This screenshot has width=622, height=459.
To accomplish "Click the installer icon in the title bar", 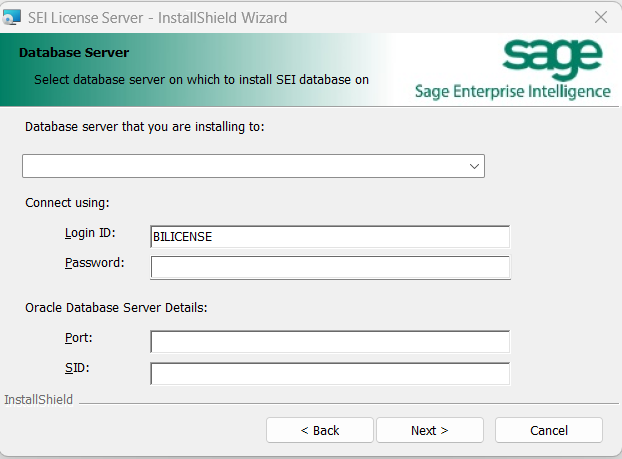I will coord(12,17).
